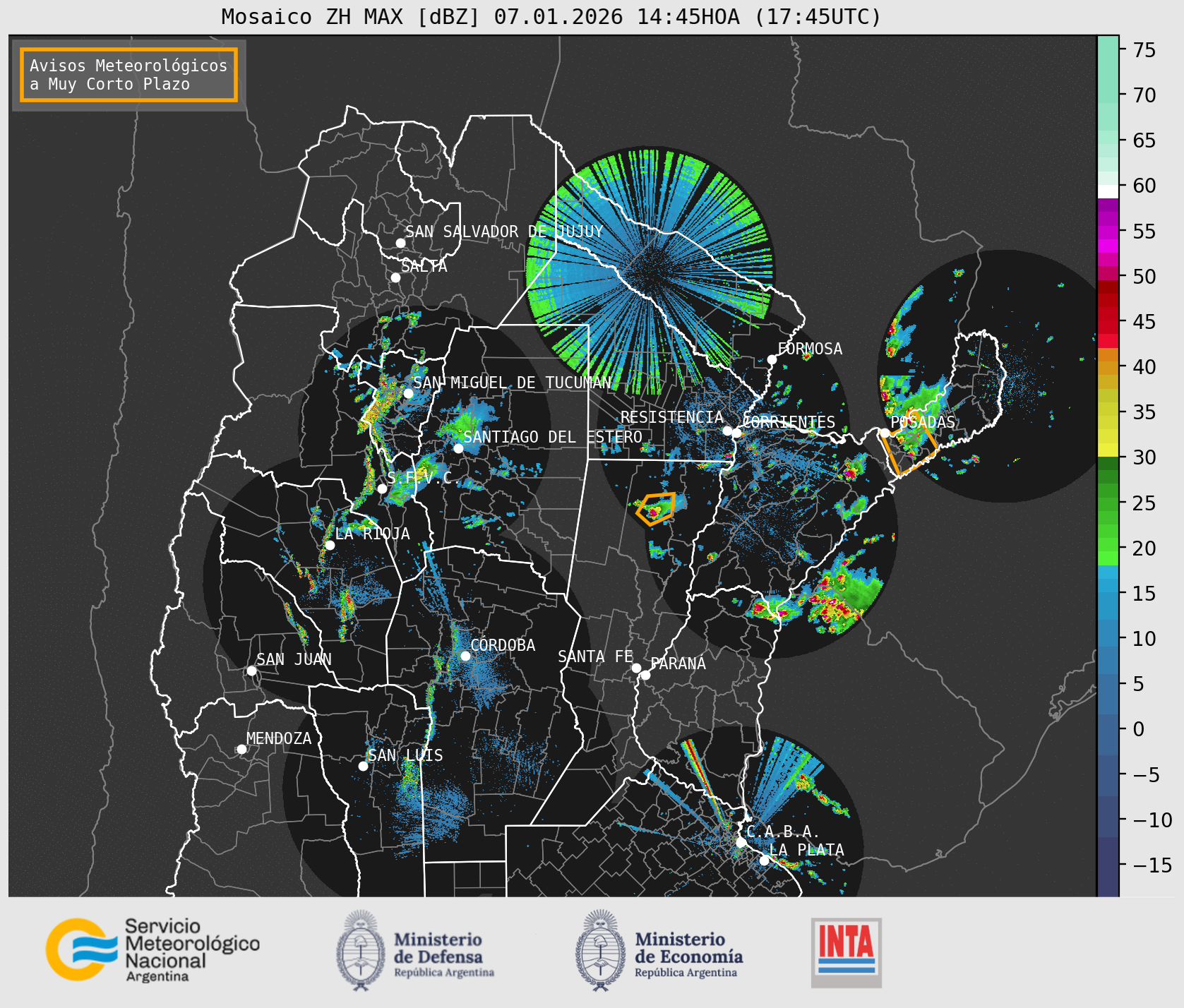Click the LA PLATA city label
1184x1008 pixels.
[x=806, y=850]
